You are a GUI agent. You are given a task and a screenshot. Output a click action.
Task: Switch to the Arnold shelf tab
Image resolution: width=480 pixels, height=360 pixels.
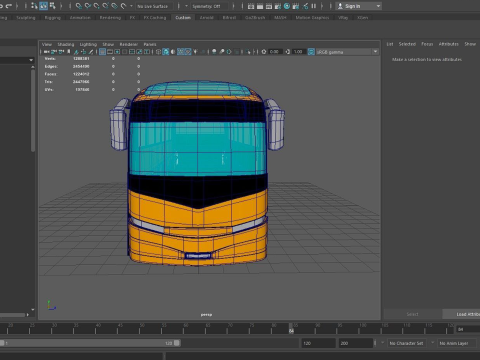click(x=206, y=17)
